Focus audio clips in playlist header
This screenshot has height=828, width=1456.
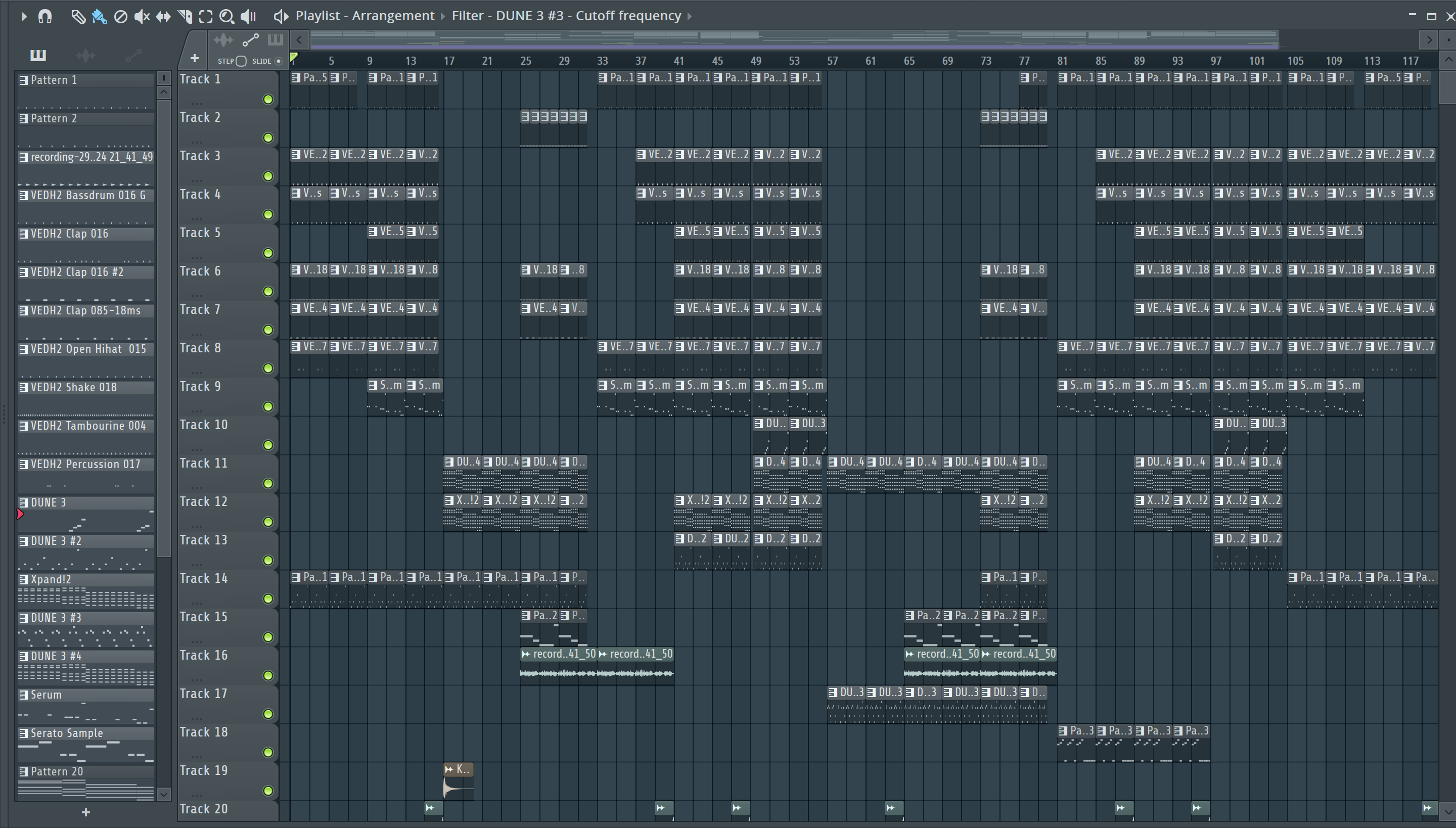point(223,40)
